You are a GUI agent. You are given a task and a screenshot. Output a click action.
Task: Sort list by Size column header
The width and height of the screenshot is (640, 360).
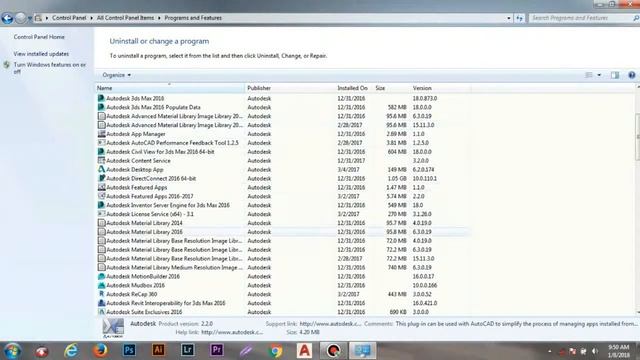click(391, 88)
